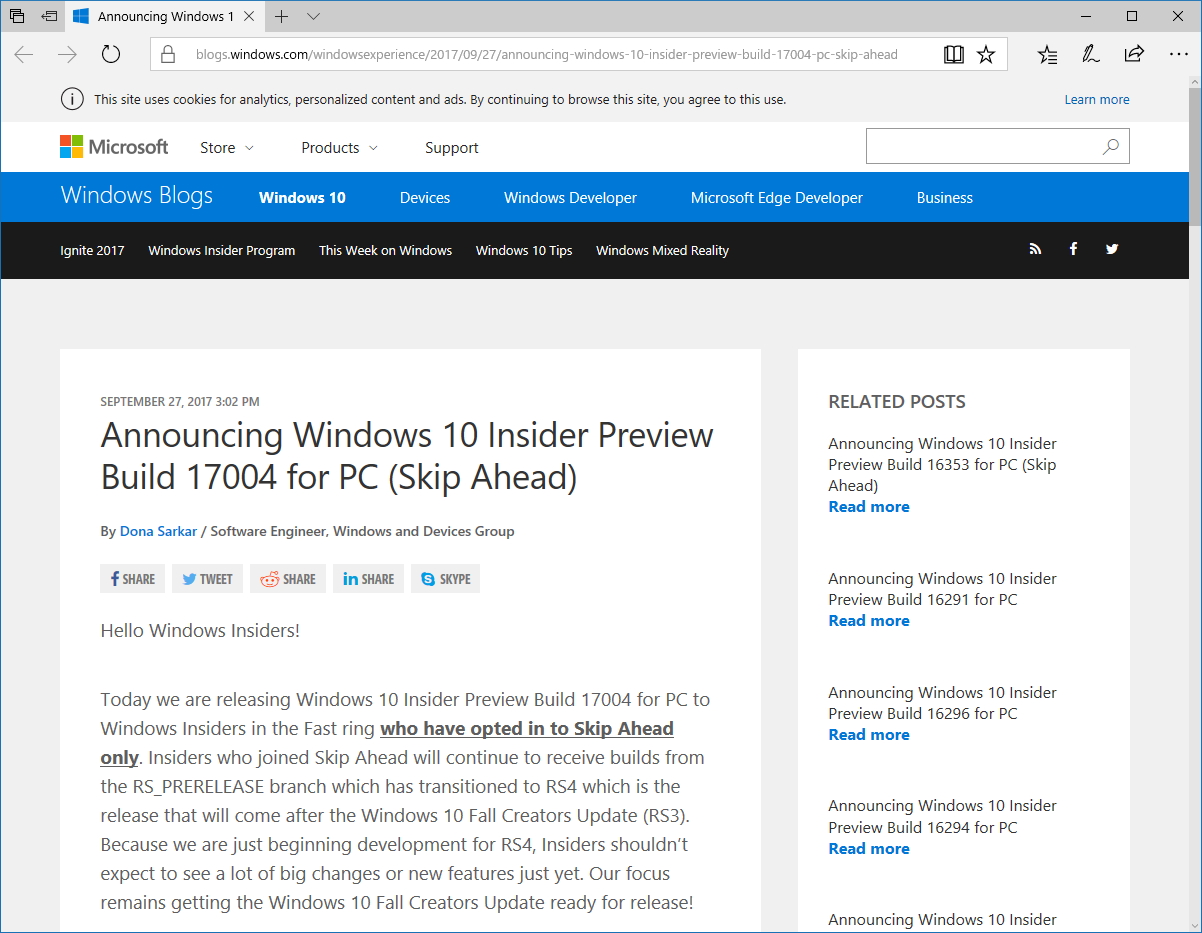Read more about Build 16353 for PC
Image resolution: width=1202 pixels, height=933 pixels.
[x=868, y=506]
